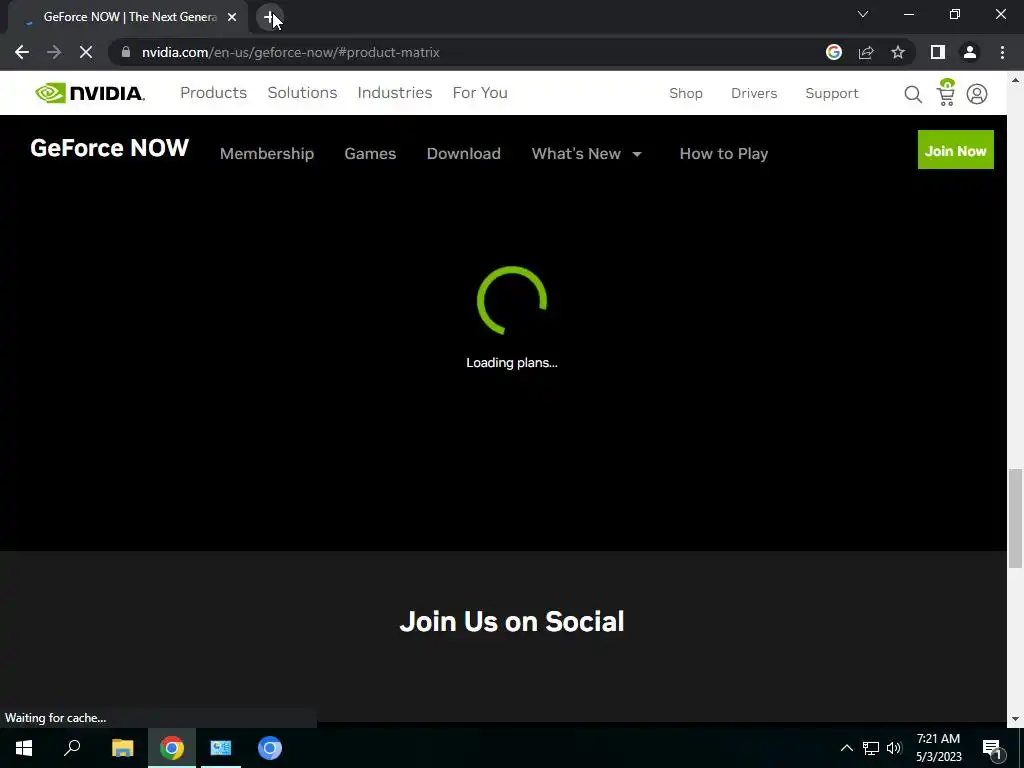Screen dimensions: 1024x768
Task: Click the green Join Now button
Action: point(955,150)
